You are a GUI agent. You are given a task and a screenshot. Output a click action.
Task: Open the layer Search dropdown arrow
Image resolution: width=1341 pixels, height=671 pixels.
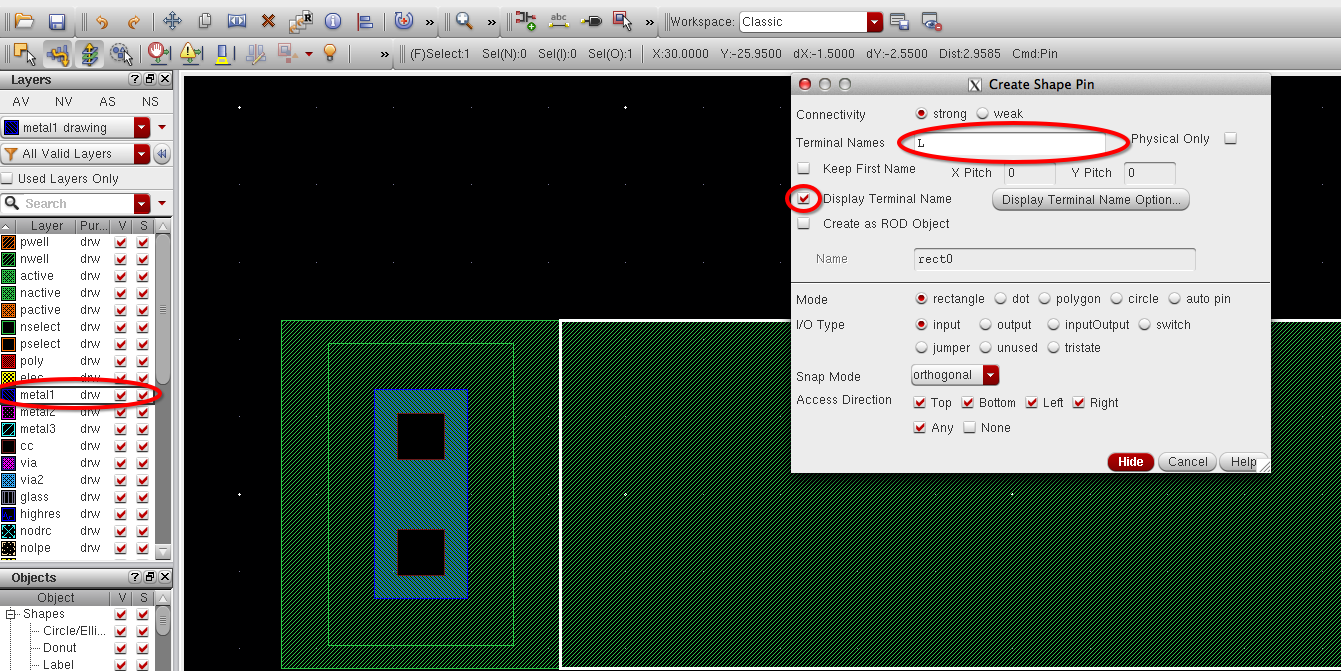pyautogui.click(x=142, y=203)
